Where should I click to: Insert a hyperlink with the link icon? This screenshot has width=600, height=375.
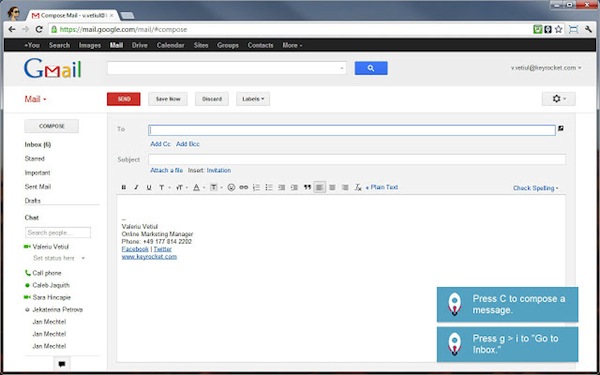tap(244, 188)
